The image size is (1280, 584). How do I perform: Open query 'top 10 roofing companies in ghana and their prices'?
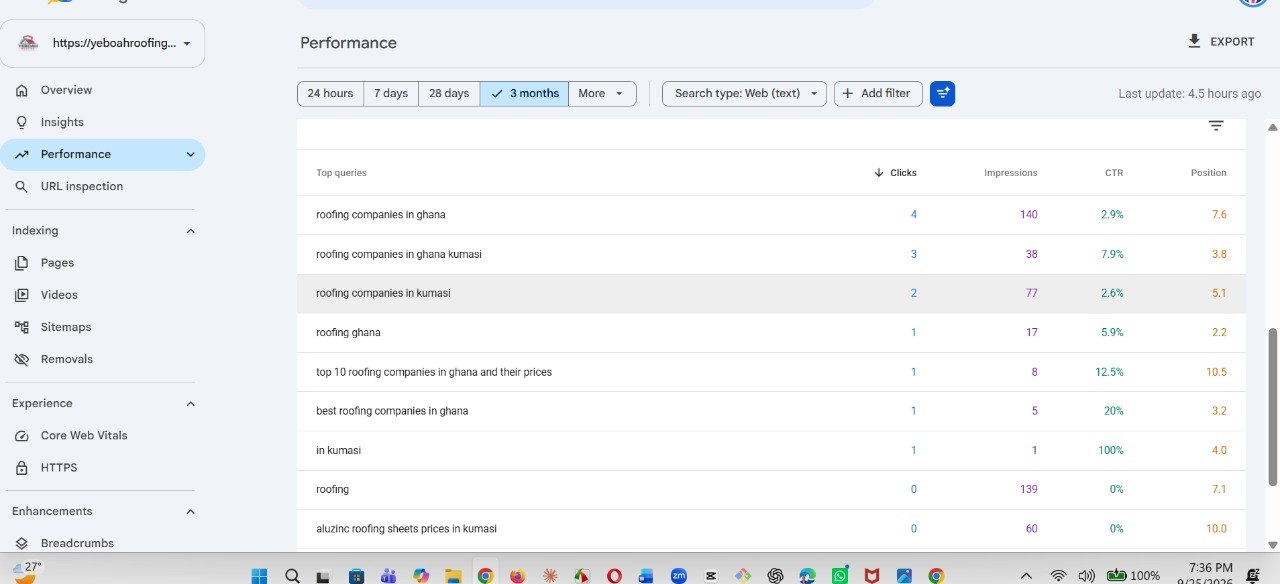pyautogui.click(x=434, y=372)
